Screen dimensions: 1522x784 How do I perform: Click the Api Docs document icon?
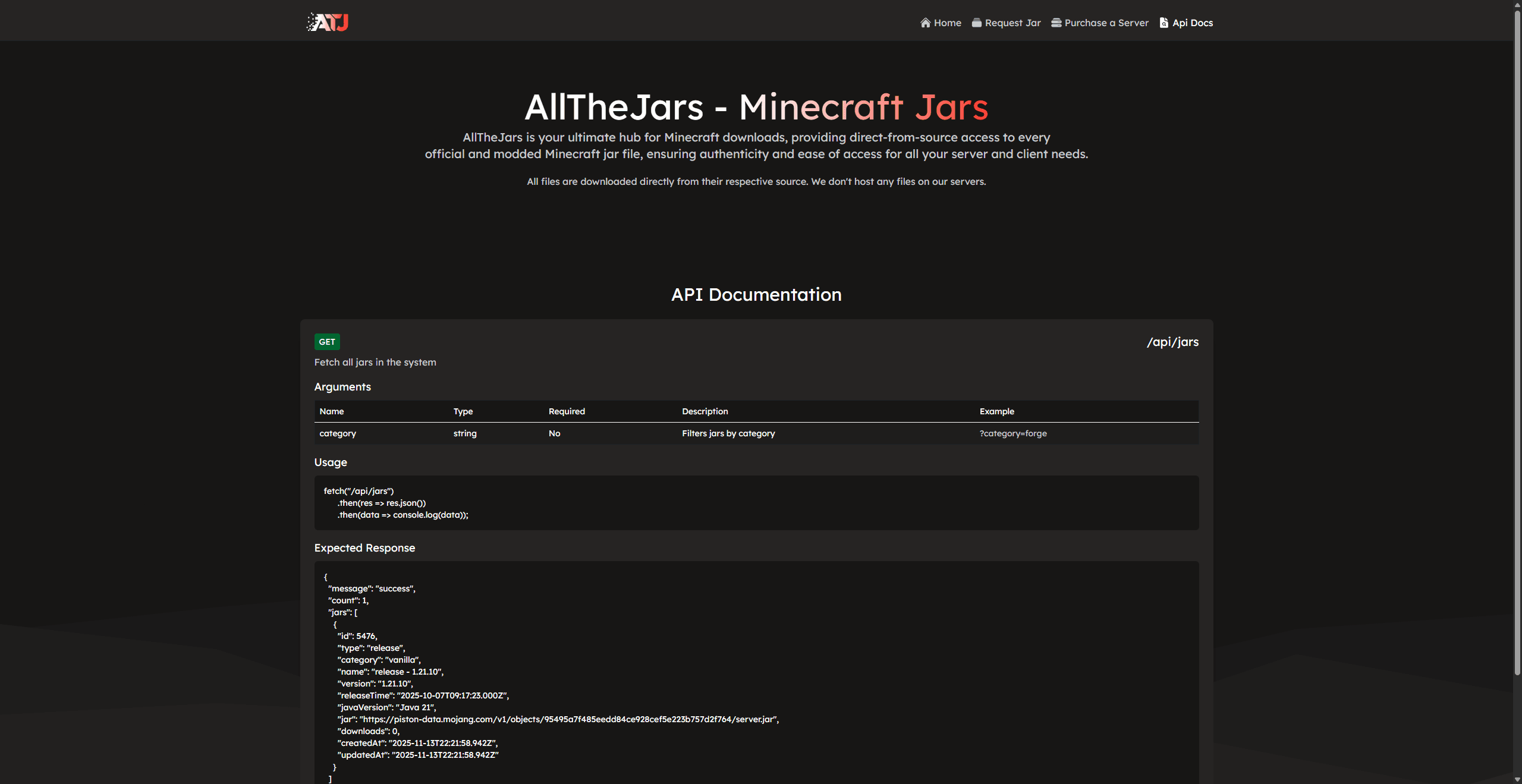point(1163,23)
